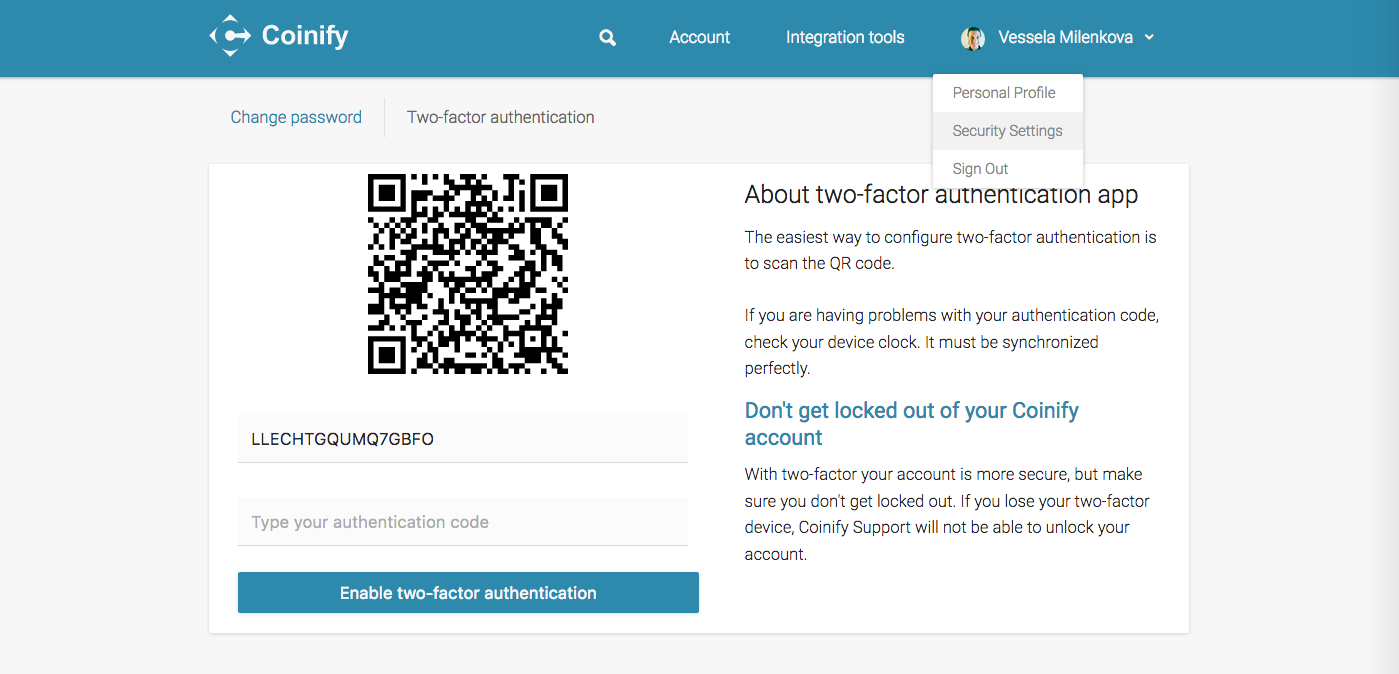Sign Out from the user dropdown
Screen dimensions: 1399x674
click(x=1008, y=169)
